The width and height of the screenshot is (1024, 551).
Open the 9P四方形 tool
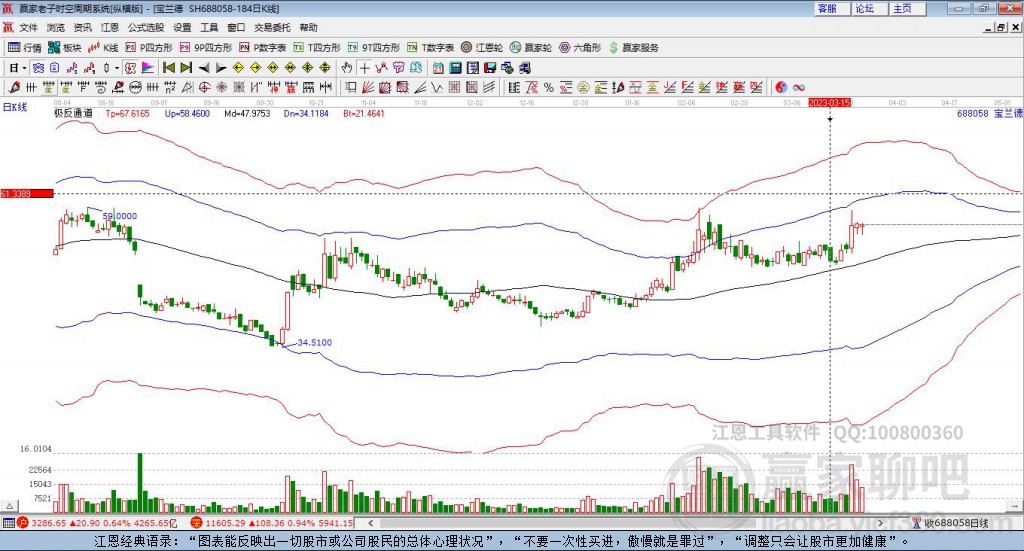tap(206, 48)
